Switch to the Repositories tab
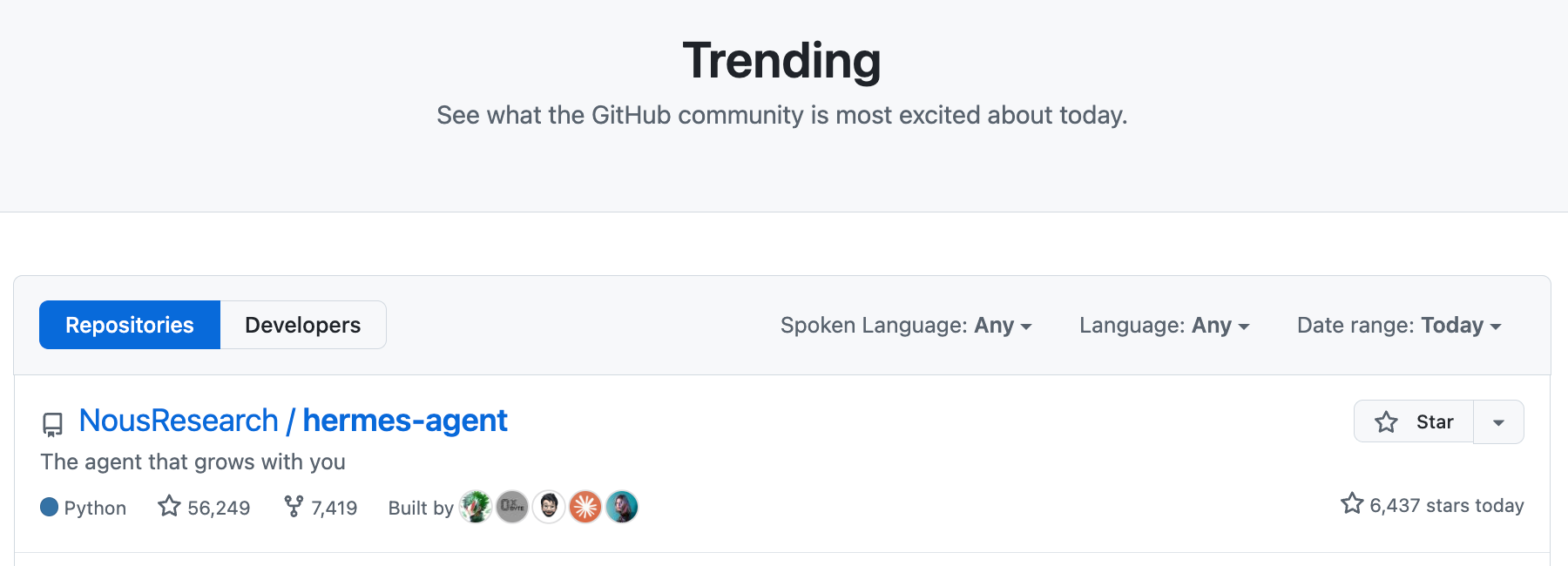Image resolution: width=1568 pixels, height=566 pixels. [130, 325]
